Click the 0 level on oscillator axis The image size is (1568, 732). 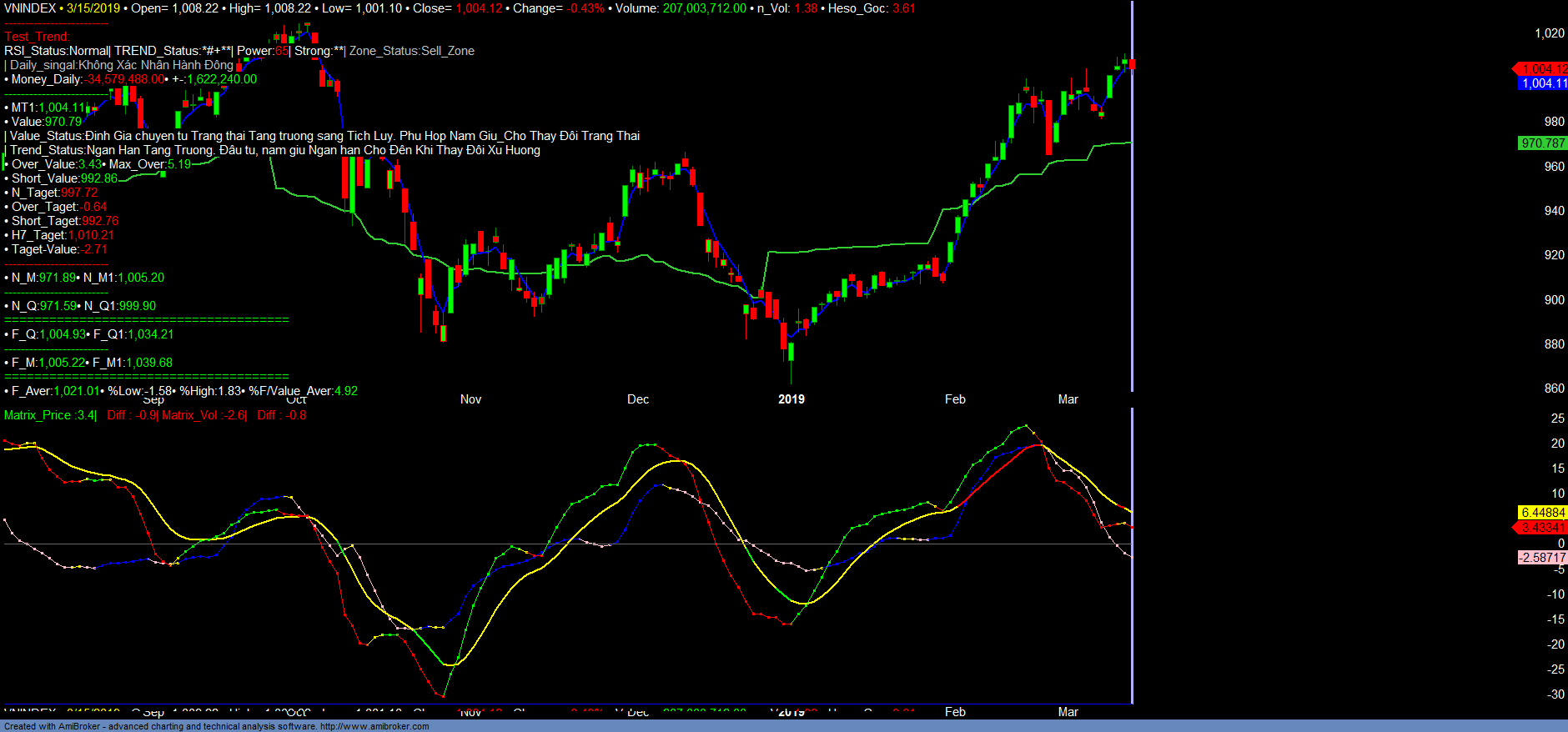point(1560,544)
